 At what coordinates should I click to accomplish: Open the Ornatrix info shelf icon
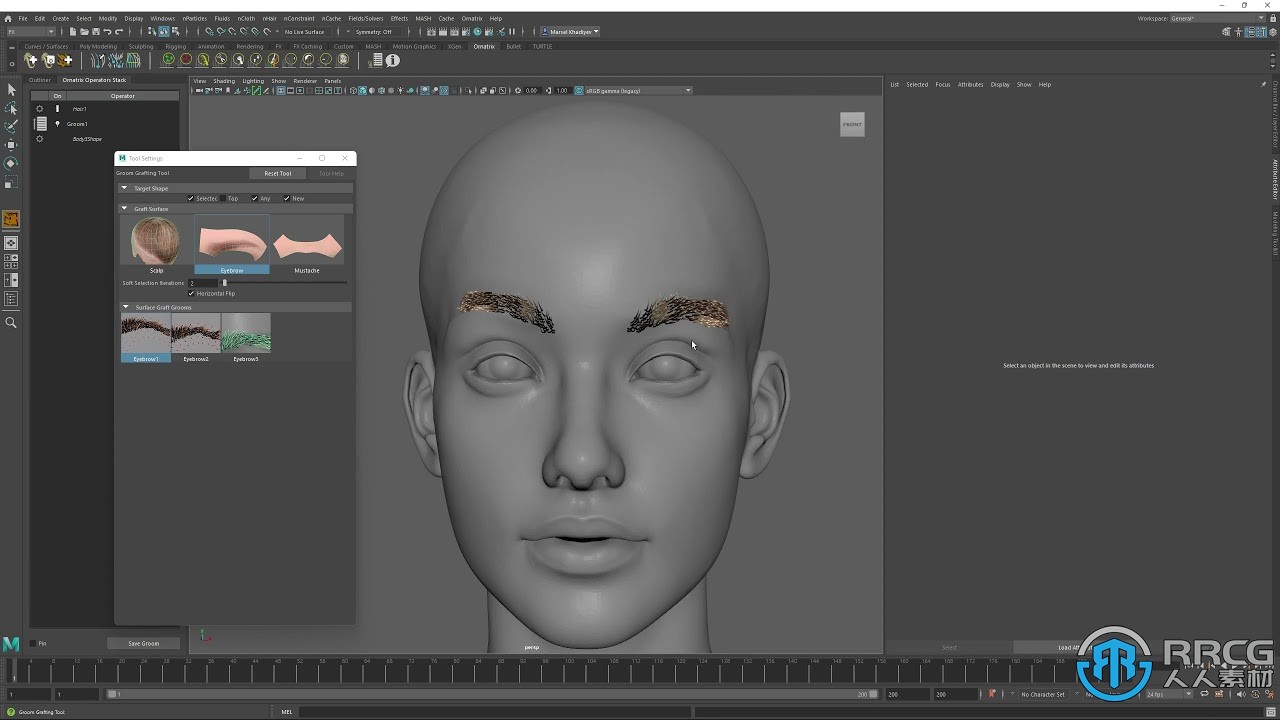(393, 60)
